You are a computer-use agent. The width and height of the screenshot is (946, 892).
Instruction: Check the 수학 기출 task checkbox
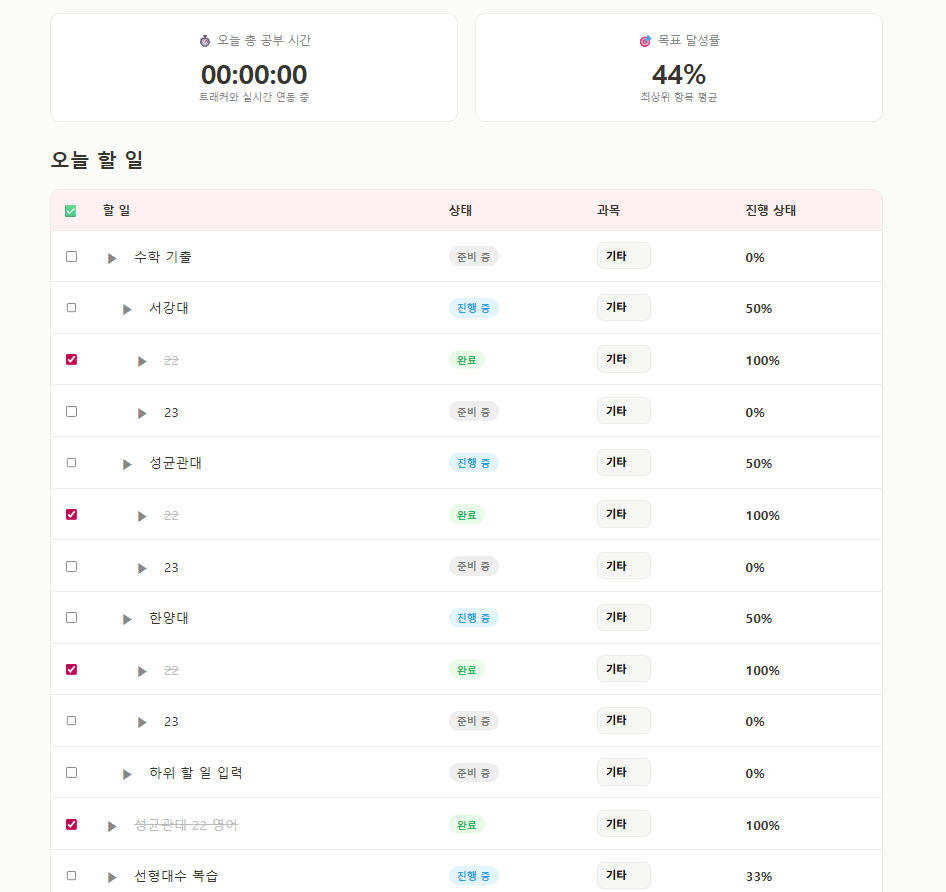pos(71,256)
